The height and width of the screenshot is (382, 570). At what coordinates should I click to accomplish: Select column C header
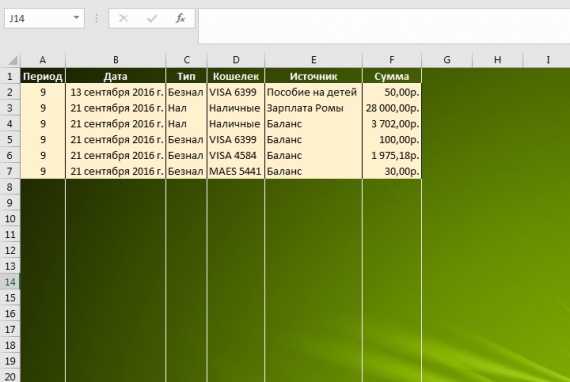point(186,60)
